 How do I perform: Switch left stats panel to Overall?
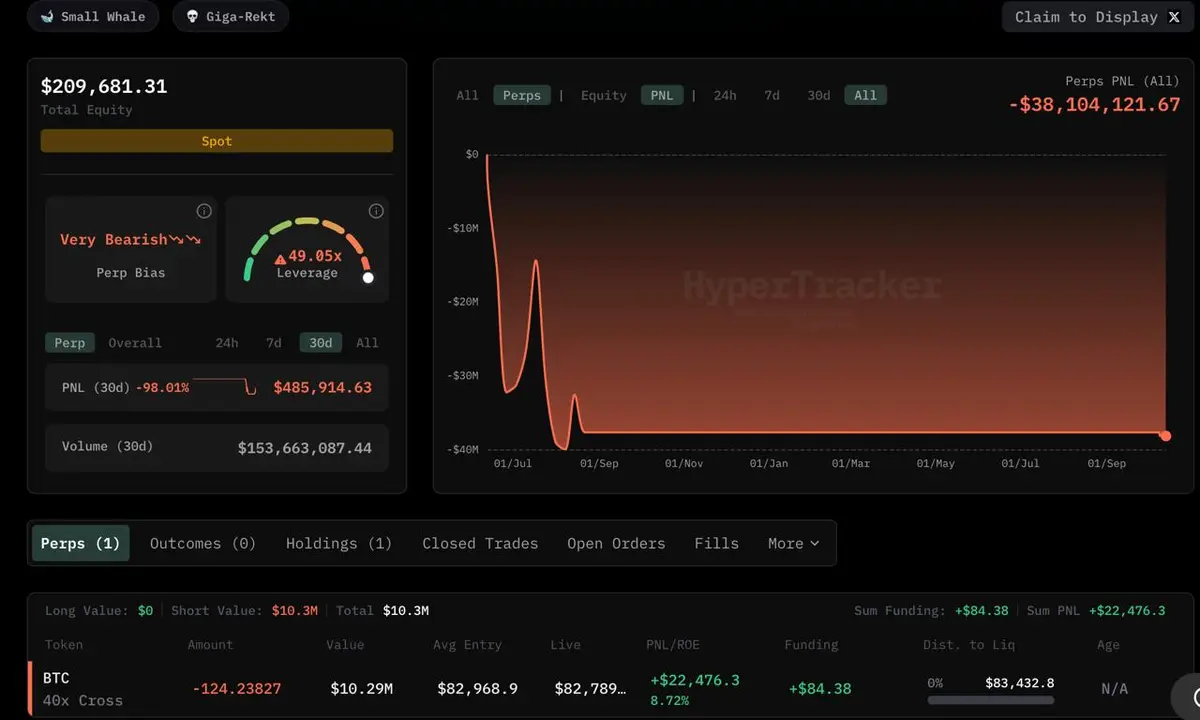[x=135, y=343]
